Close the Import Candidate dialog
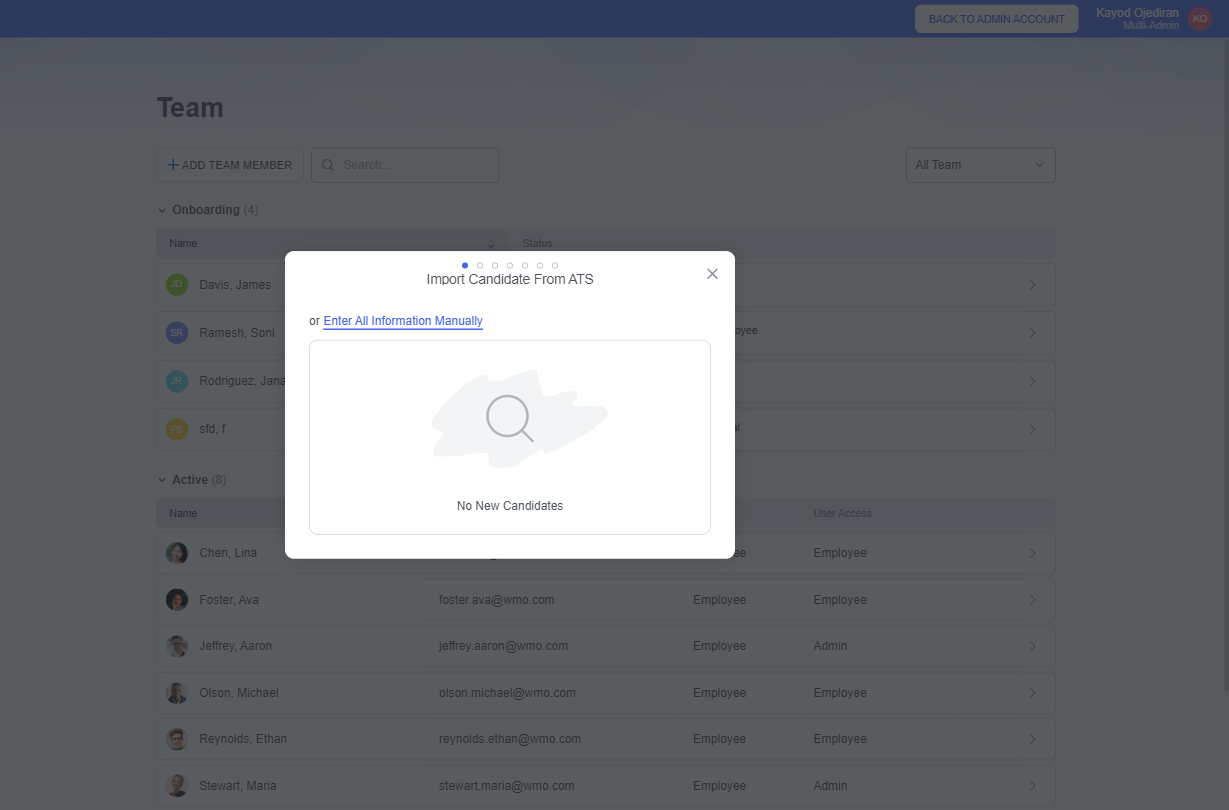 point(712,274)
